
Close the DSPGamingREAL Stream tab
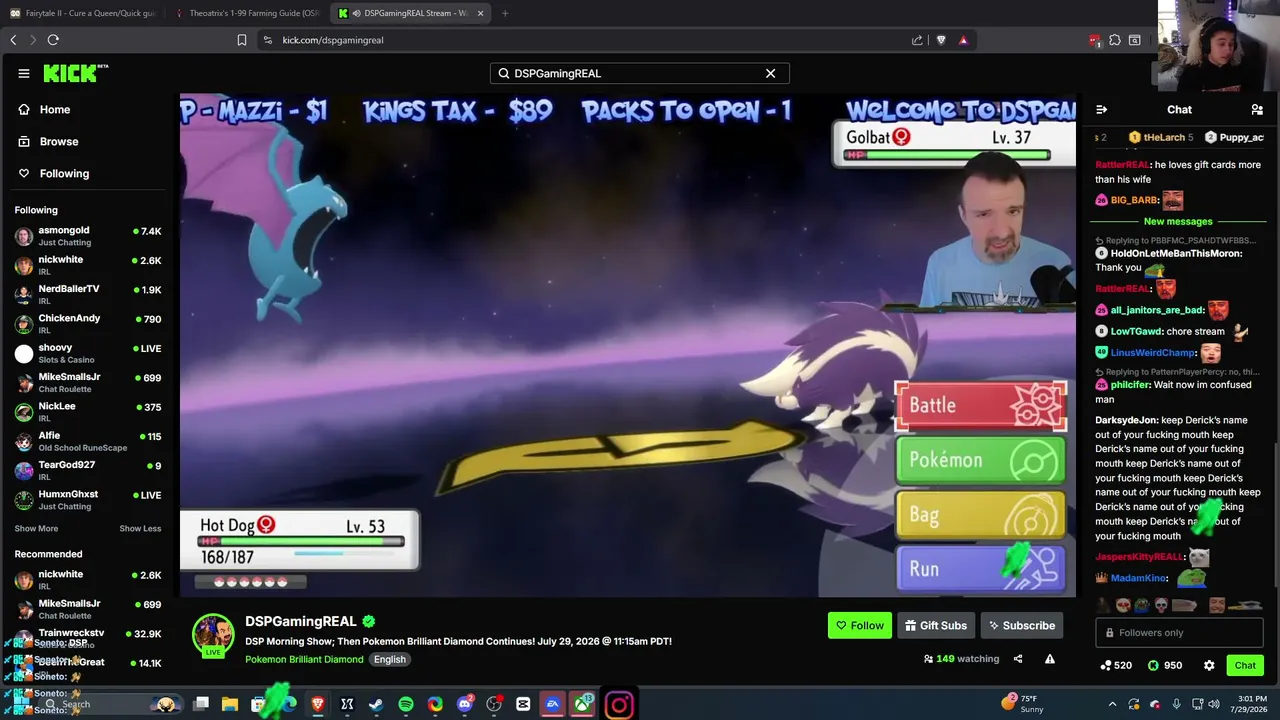[x=481, y=13]
